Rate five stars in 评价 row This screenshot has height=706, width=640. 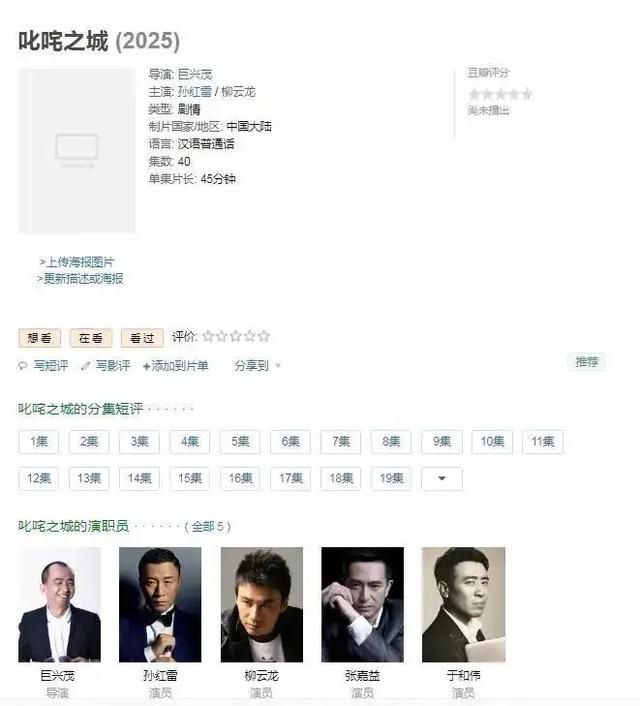coord(264,336)
